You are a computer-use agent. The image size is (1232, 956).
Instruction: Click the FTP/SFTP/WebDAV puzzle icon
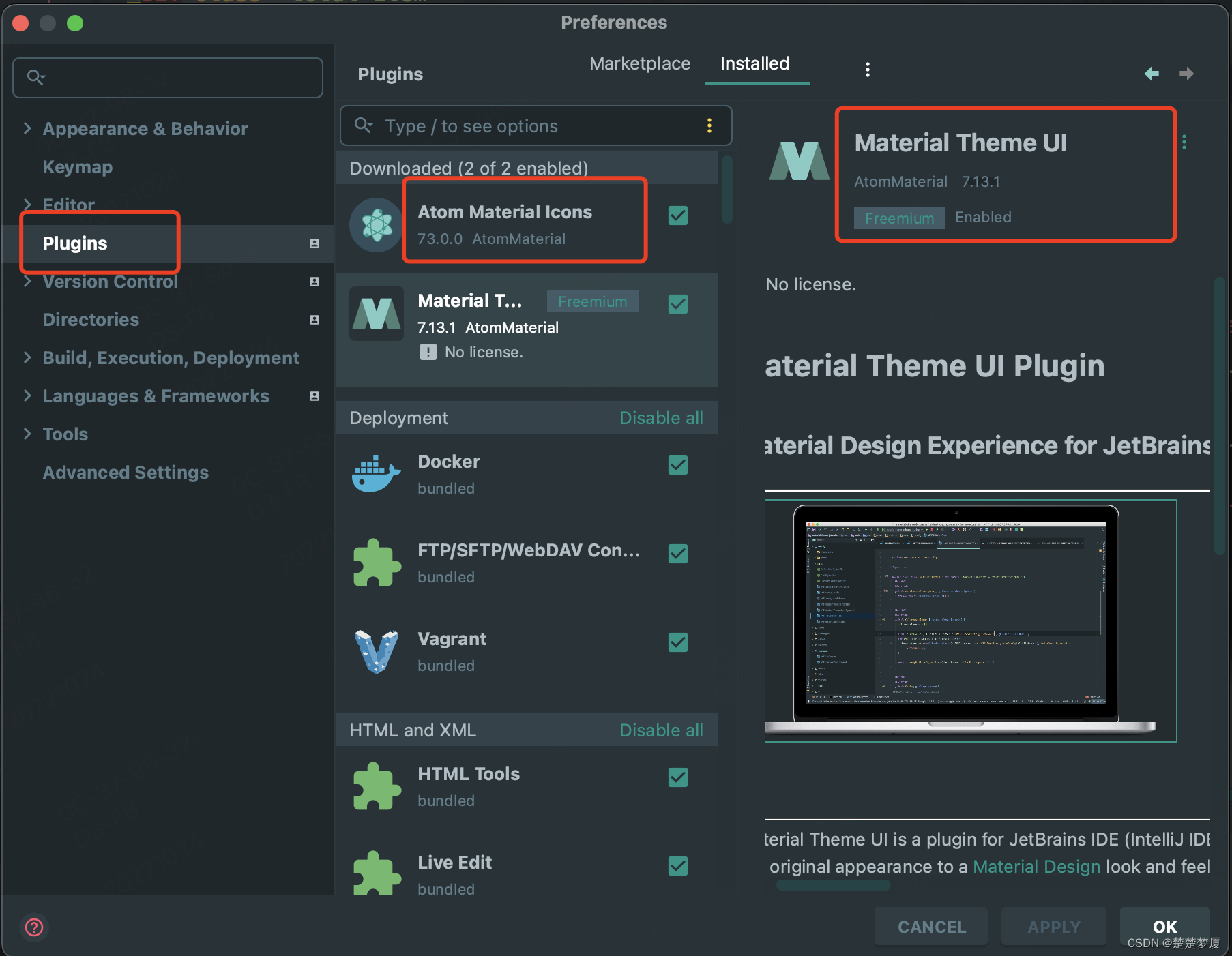click(x=377, y=563)
